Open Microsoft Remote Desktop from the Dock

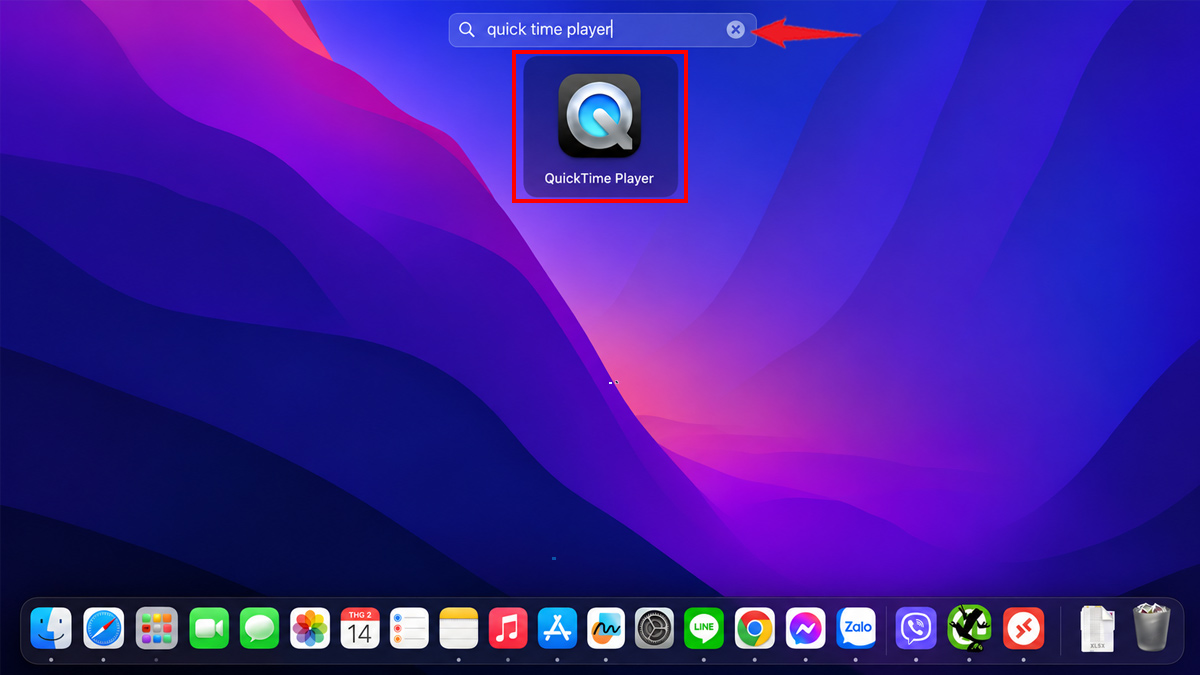pos(1023,628)
